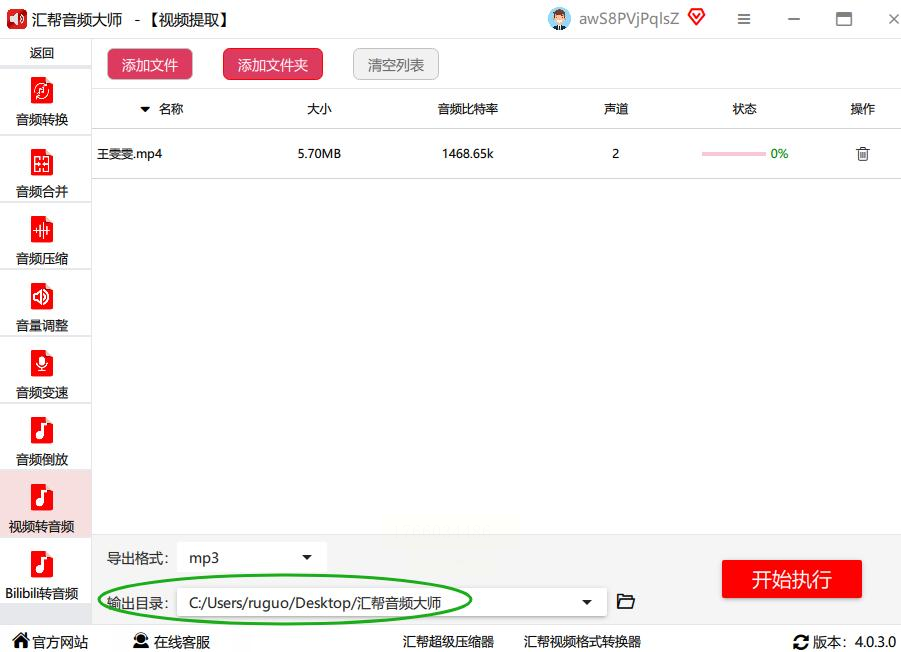This screenshot has height=652, width=901.
Task: Click the 汇帮音频大师 app logo
Action: (16, 19)
